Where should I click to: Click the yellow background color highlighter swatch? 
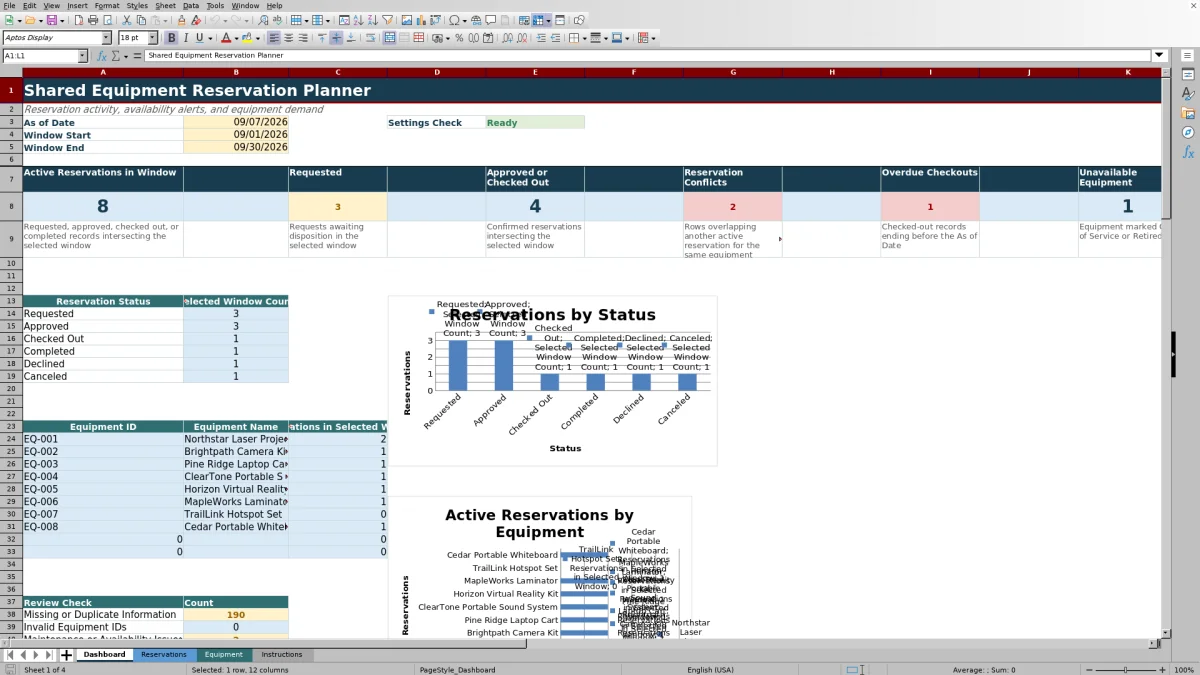tap(247, 38)
